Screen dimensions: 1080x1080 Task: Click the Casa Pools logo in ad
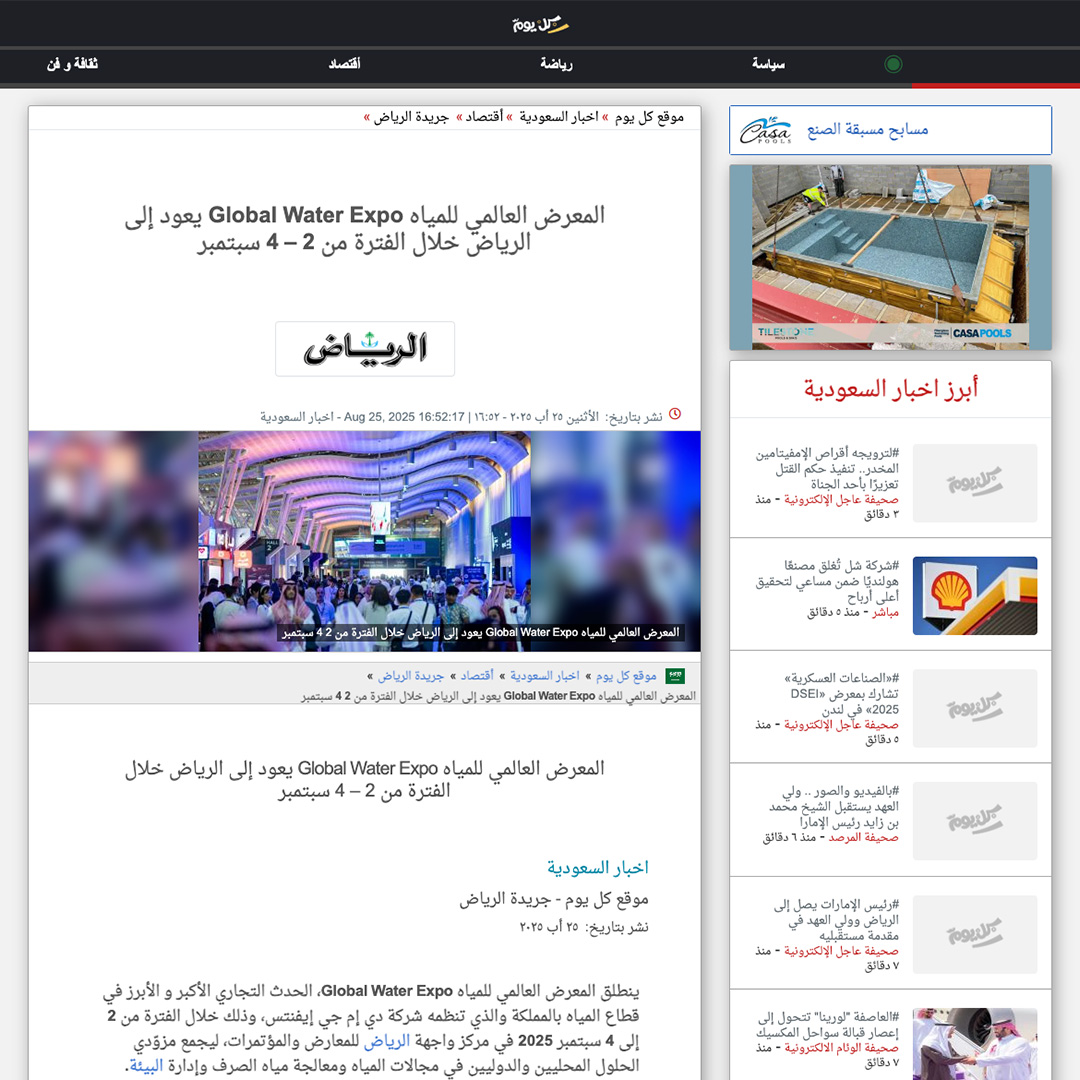pyautogui.click(x=765, y=130)
